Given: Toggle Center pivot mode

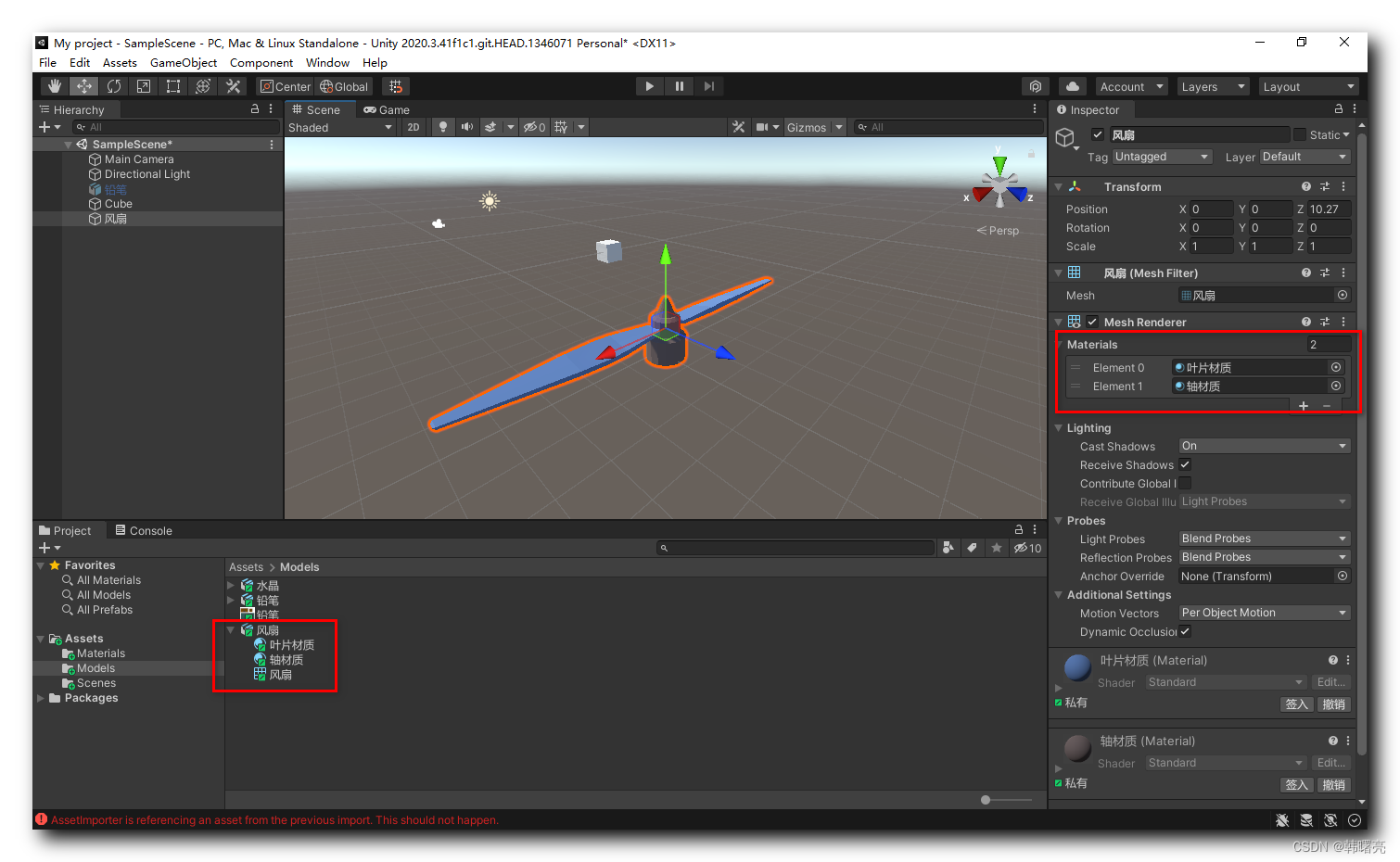Looking at the screenshot, I should (286, 86).
